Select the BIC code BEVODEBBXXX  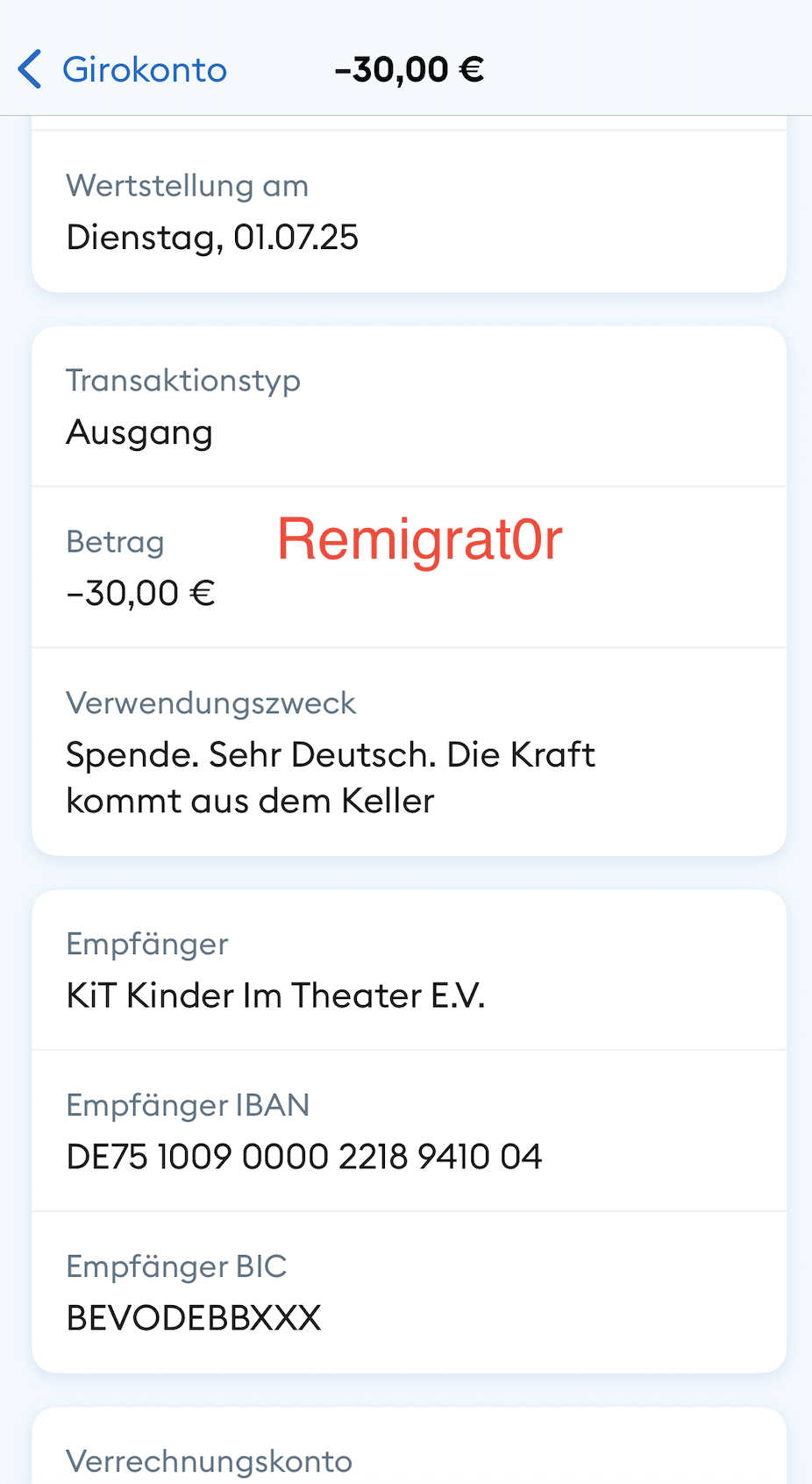194,1318
